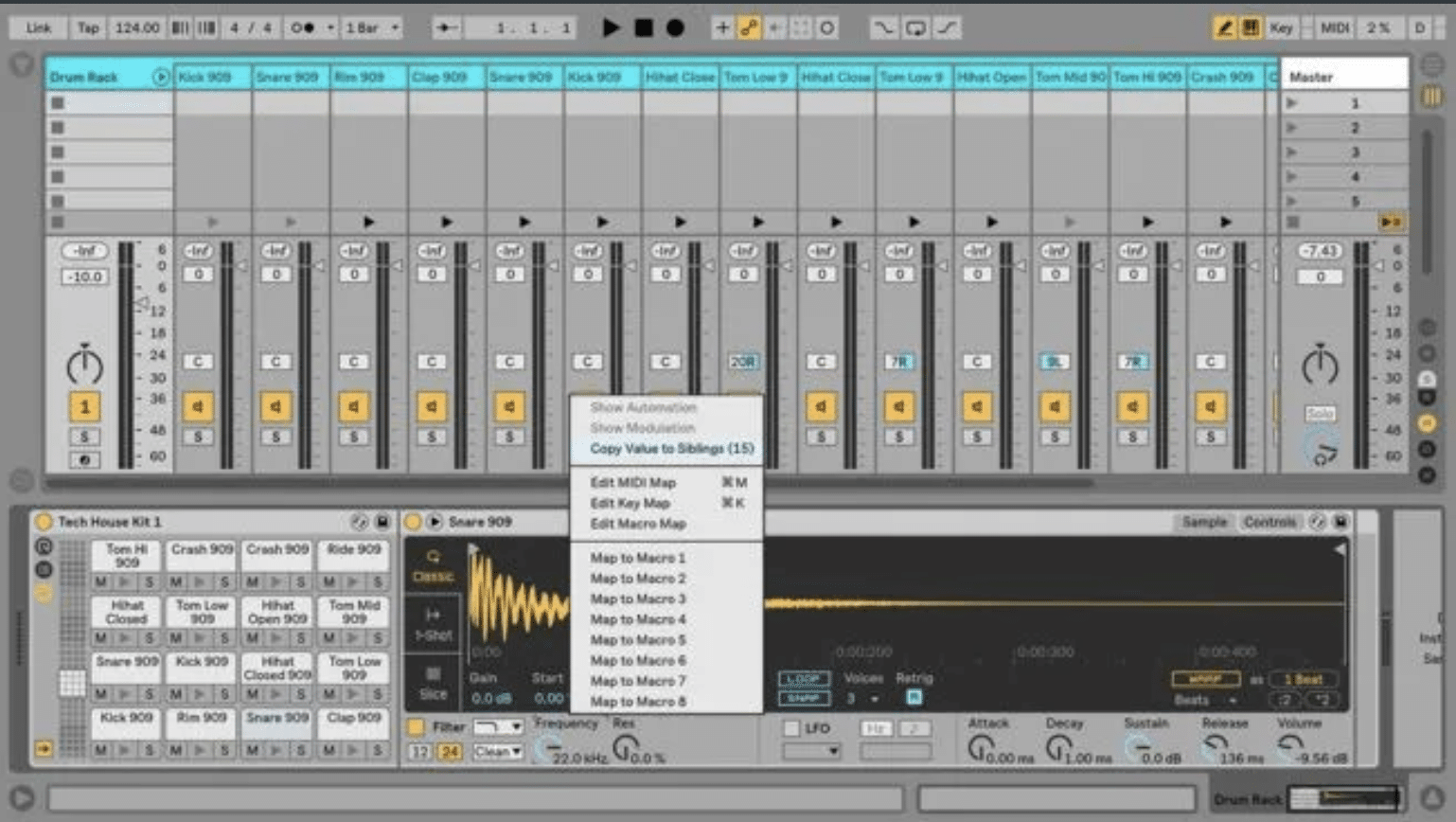1456x822 pixels.
Task: Toggle the computer MIDI keyboard icon
Action: click(x=1251, y=27)
